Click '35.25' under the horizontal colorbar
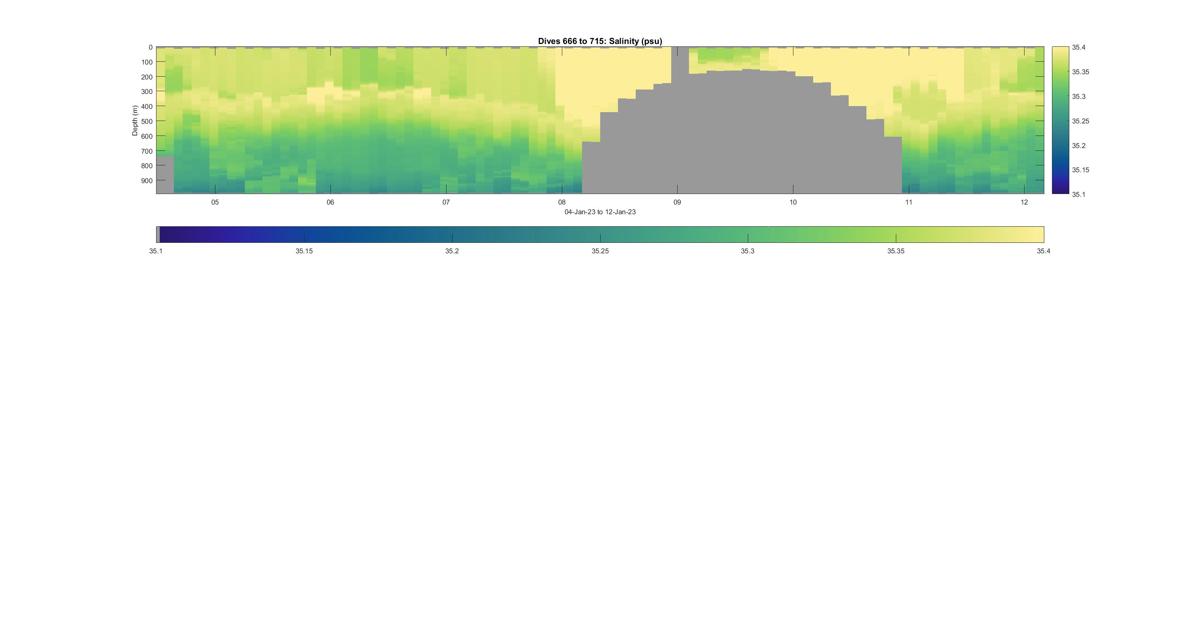Viewport: 1200px width, 622px height. (x=600, y=251)
